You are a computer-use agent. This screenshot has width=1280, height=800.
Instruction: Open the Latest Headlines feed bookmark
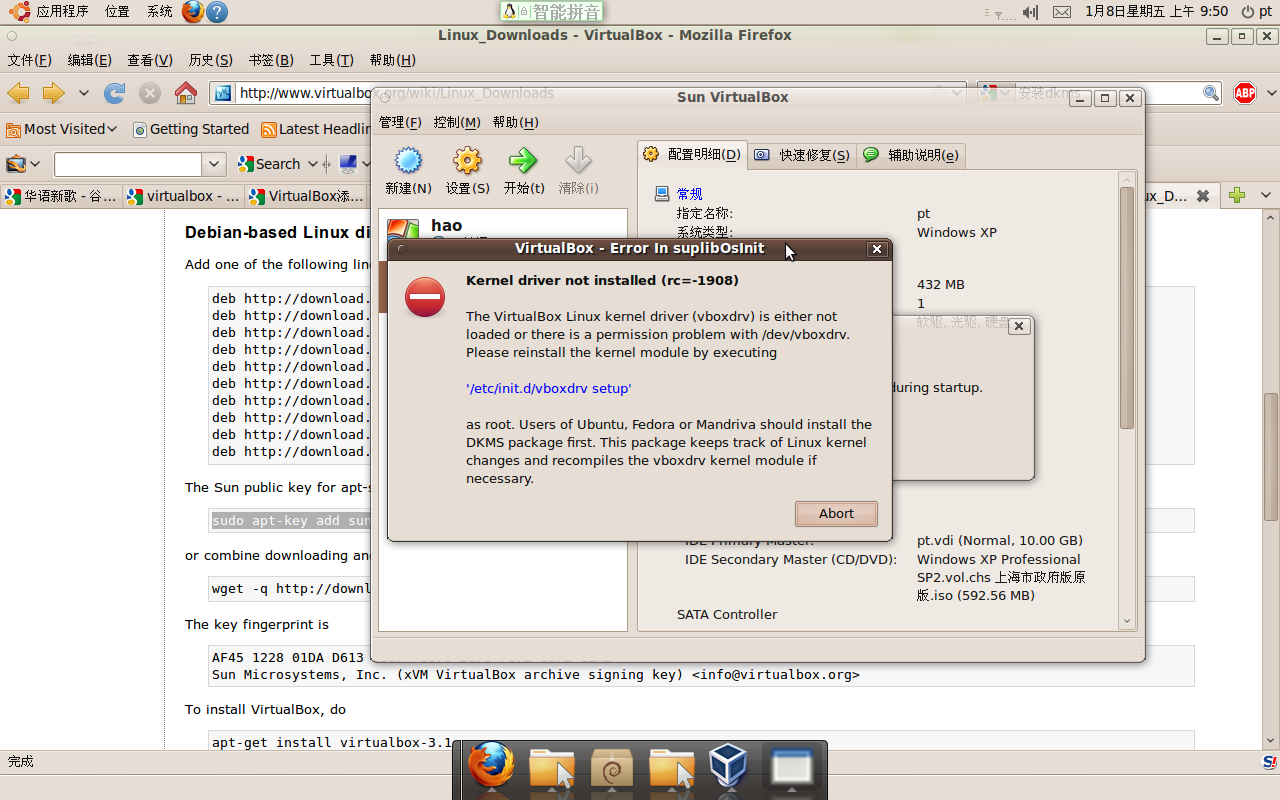(316, 129)
